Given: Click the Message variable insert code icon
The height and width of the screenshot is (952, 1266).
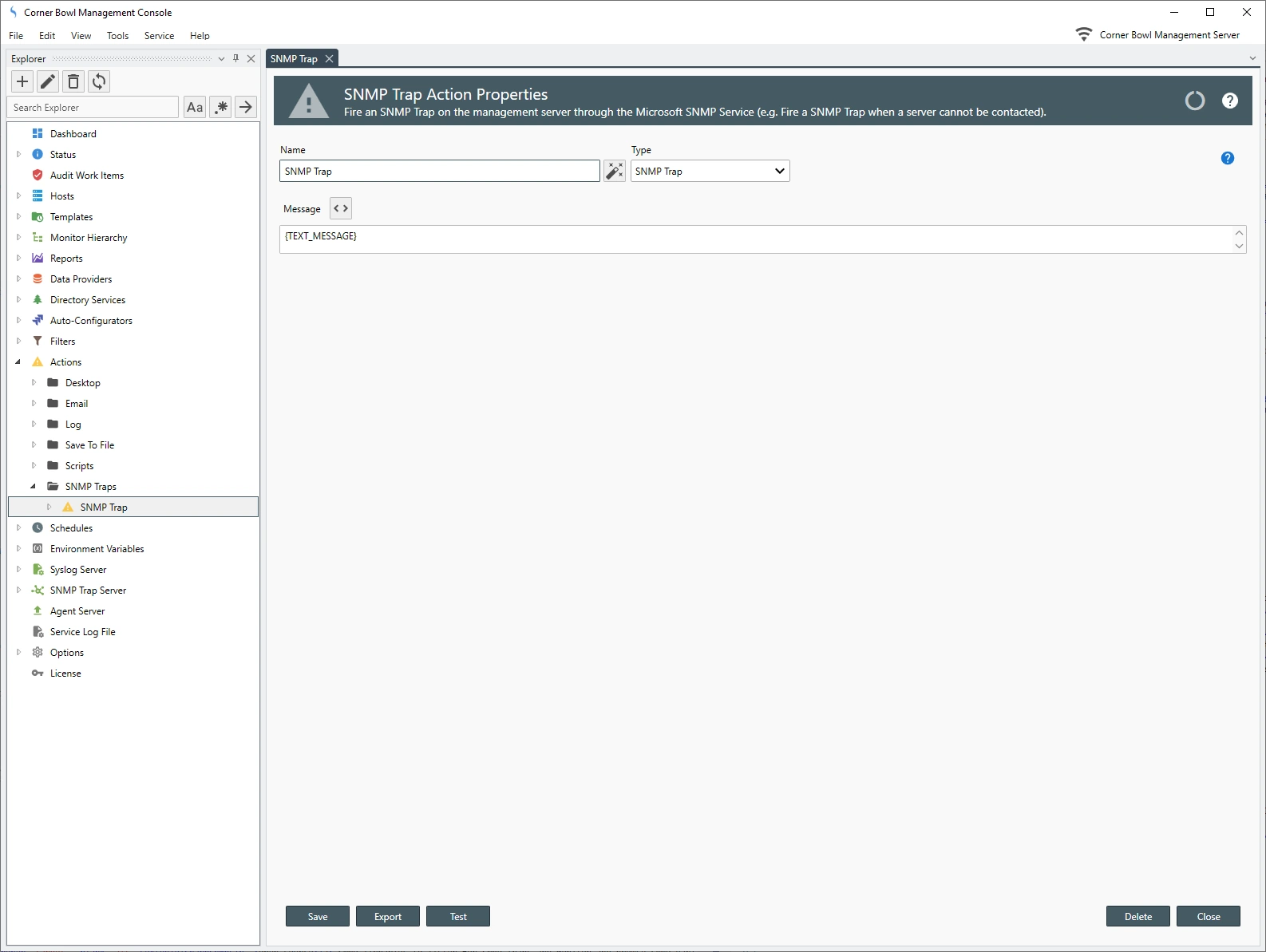Looking at the screenshot, I should (x=341, y=208).
